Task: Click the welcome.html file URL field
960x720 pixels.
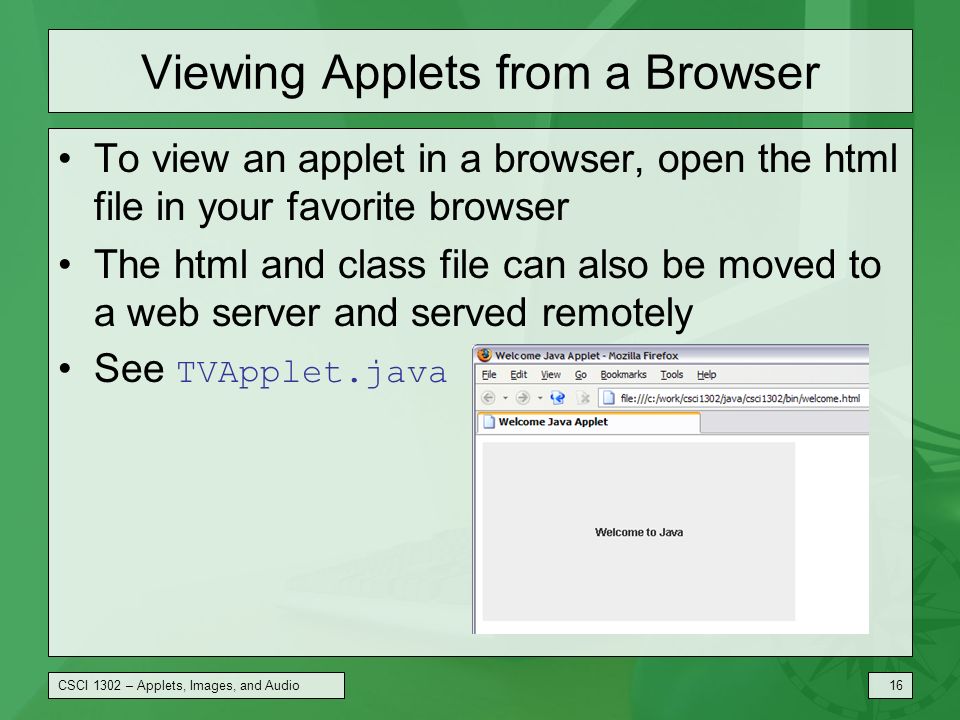Action: click(x=733, y=398)
